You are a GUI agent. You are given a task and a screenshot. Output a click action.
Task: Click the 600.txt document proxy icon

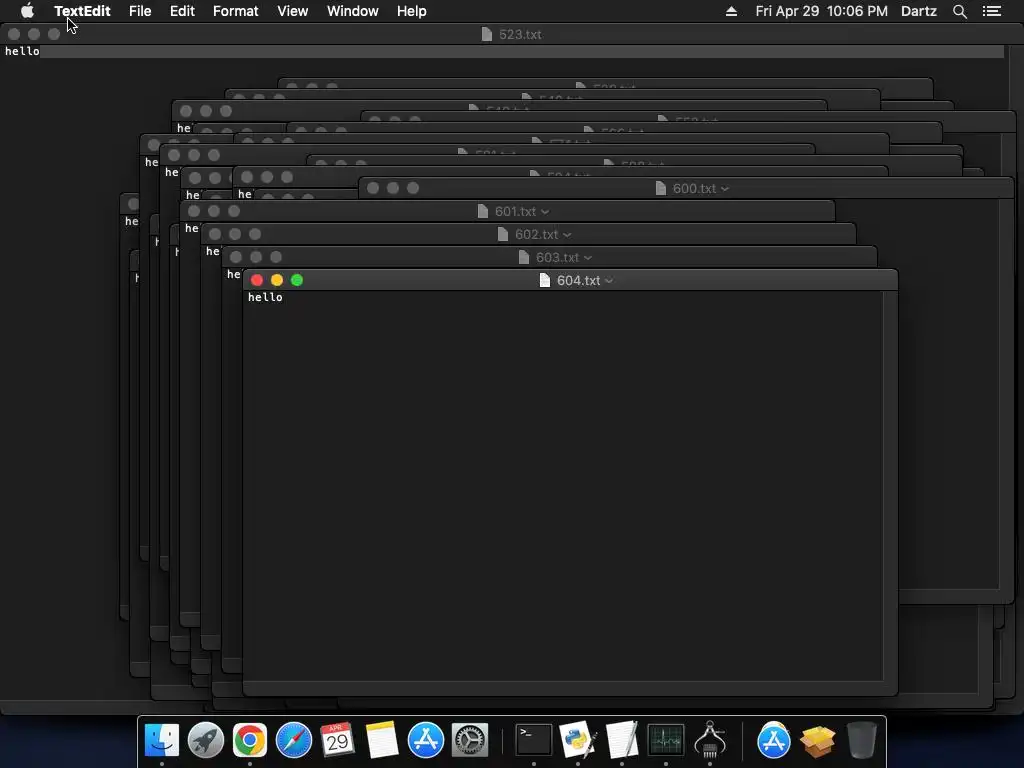(661, 188)
